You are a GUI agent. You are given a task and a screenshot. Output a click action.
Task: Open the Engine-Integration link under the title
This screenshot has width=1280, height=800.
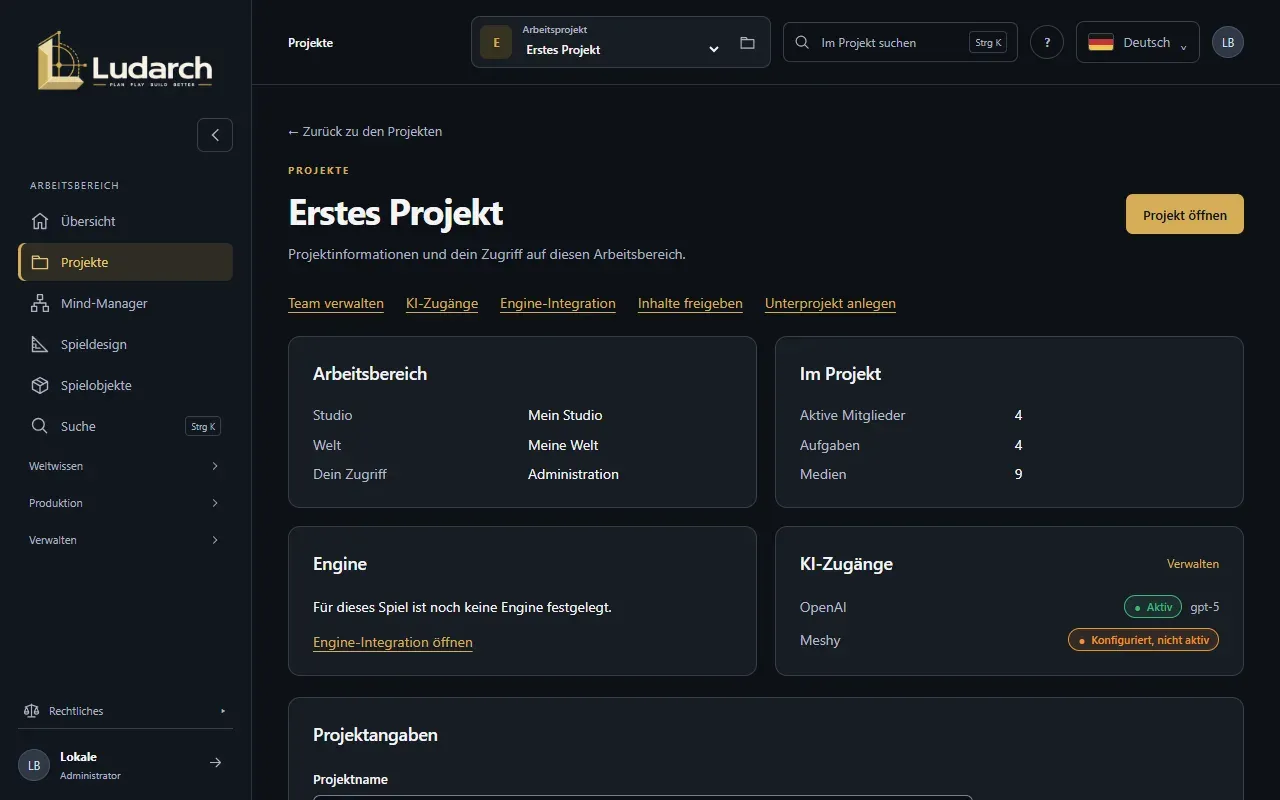pos(558,303)
